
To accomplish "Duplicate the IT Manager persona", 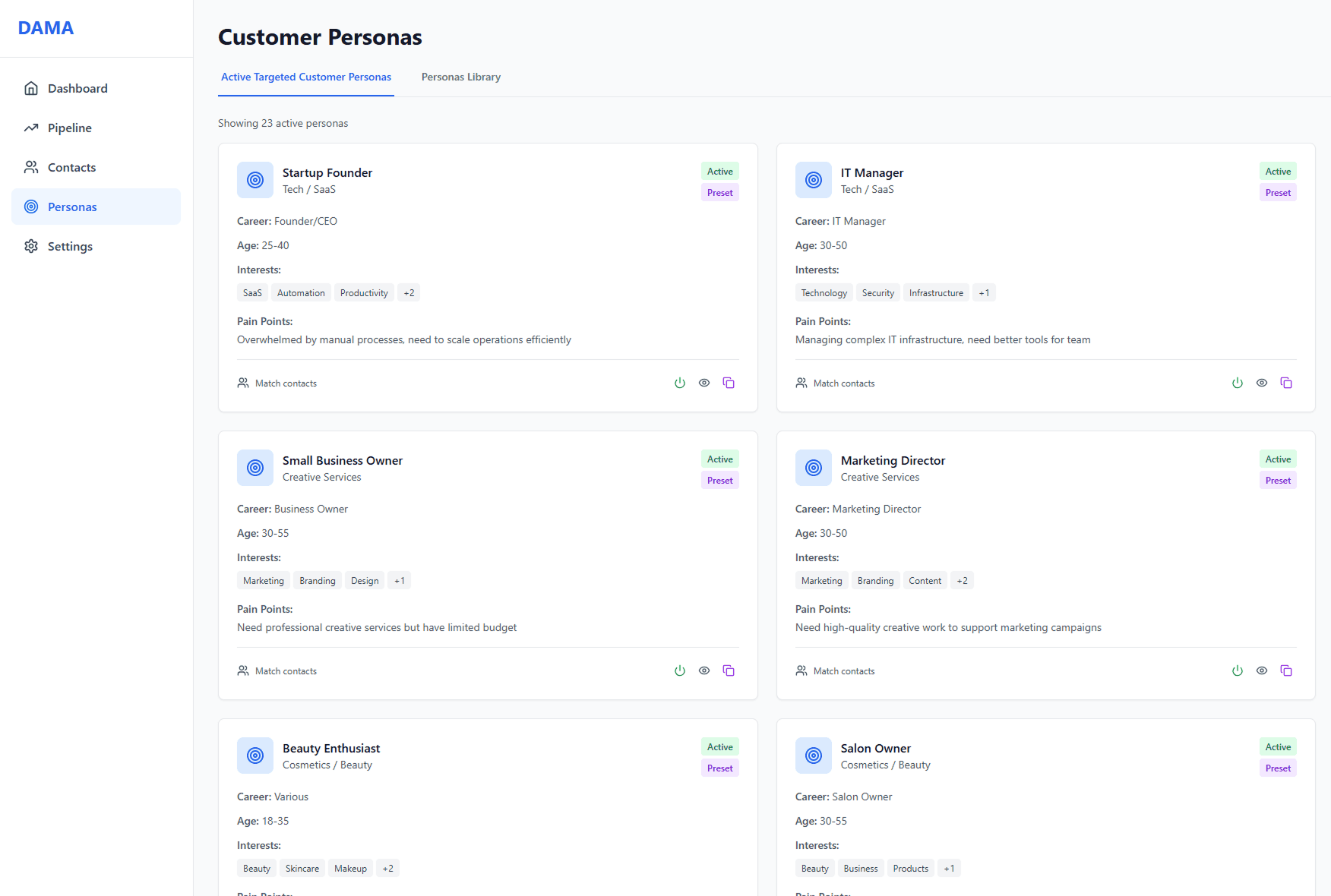I will pyautogui.click(x=1286, y=383).
